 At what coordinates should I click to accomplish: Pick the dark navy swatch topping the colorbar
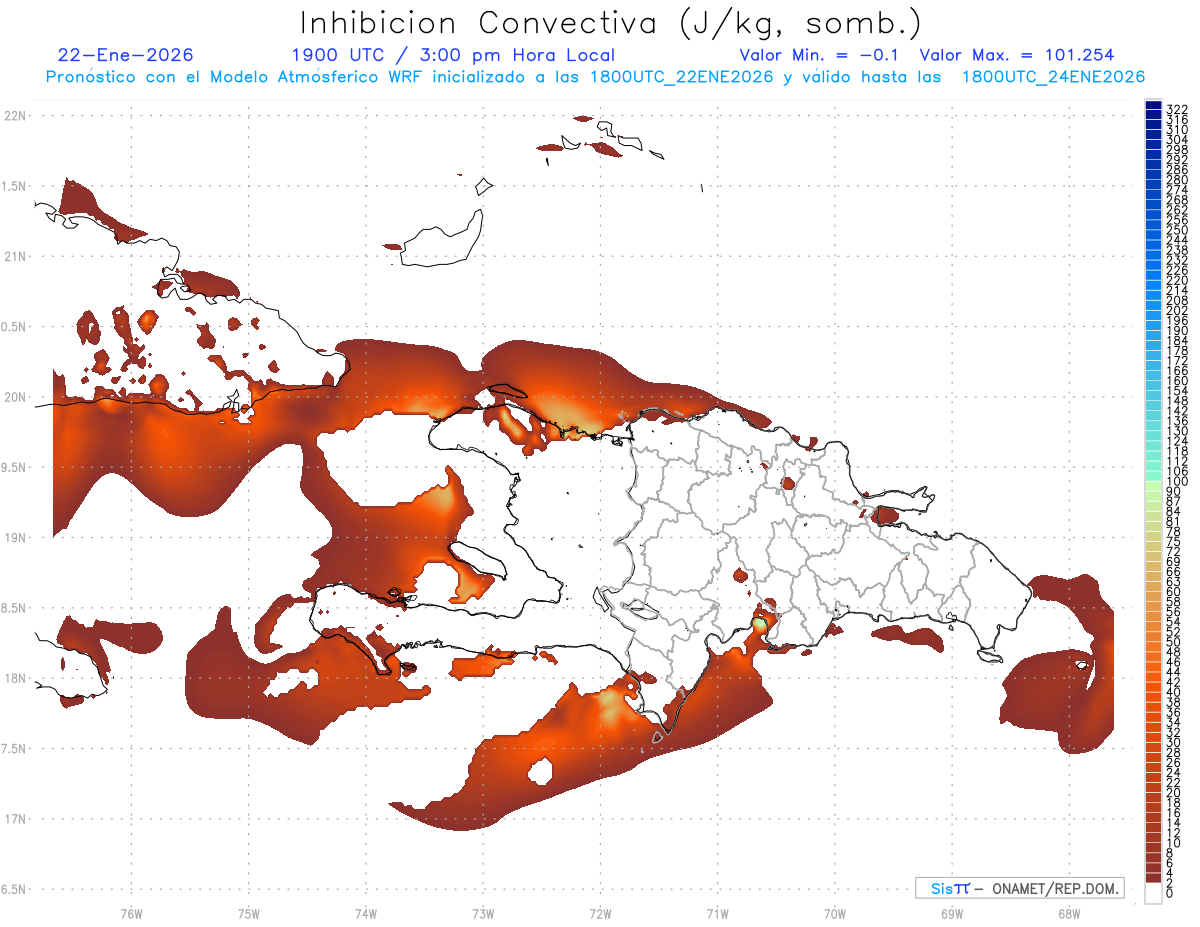click(x=1153, y=106)
